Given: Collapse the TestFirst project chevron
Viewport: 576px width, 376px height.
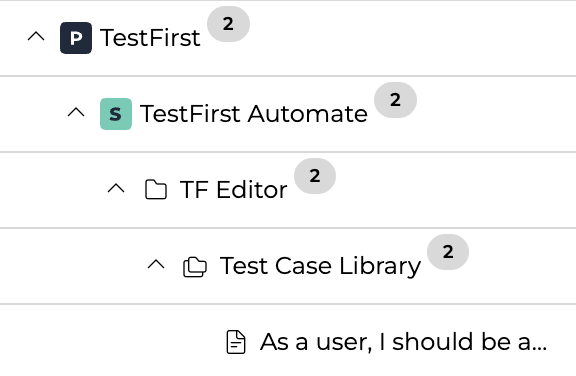Looking at the screenshot, I should coord(36,36).
